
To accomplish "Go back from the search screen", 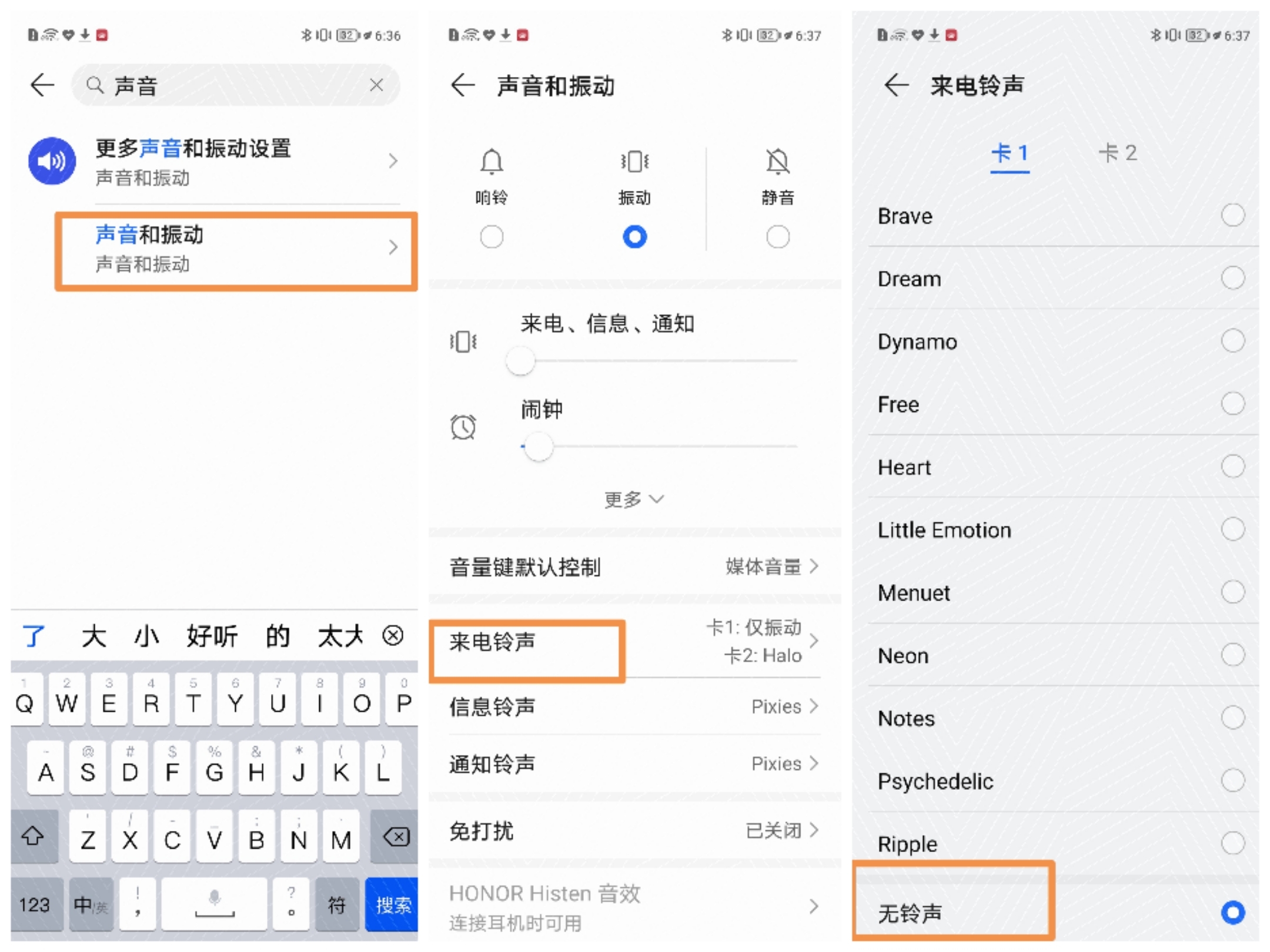I will (42, 86).
